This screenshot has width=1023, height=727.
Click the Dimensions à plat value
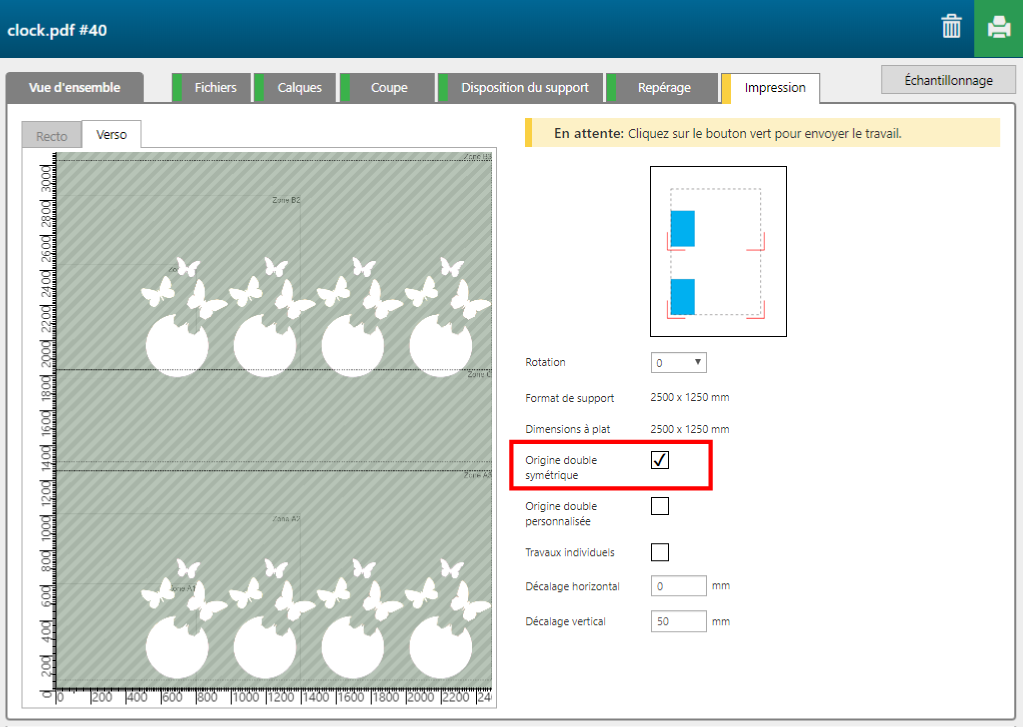point(690,429)
